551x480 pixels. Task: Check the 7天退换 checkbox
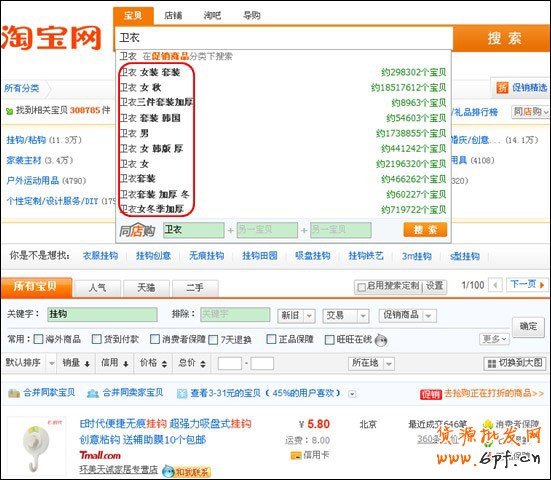point(213,340)
